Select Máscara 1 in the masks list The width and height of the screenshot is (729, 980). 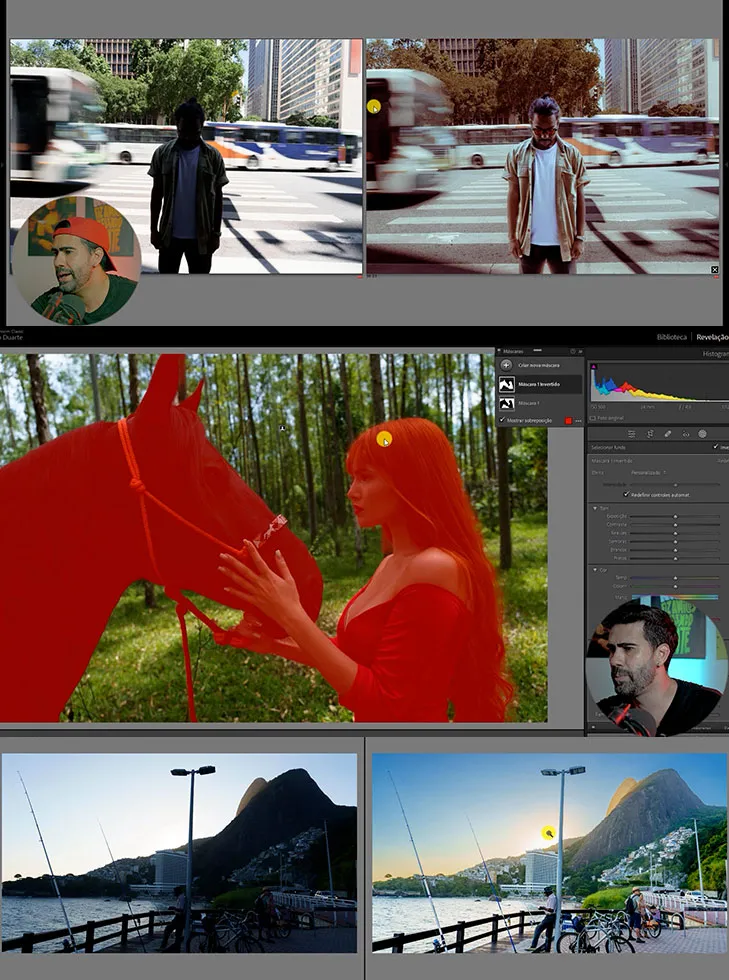tap(507, 404)
